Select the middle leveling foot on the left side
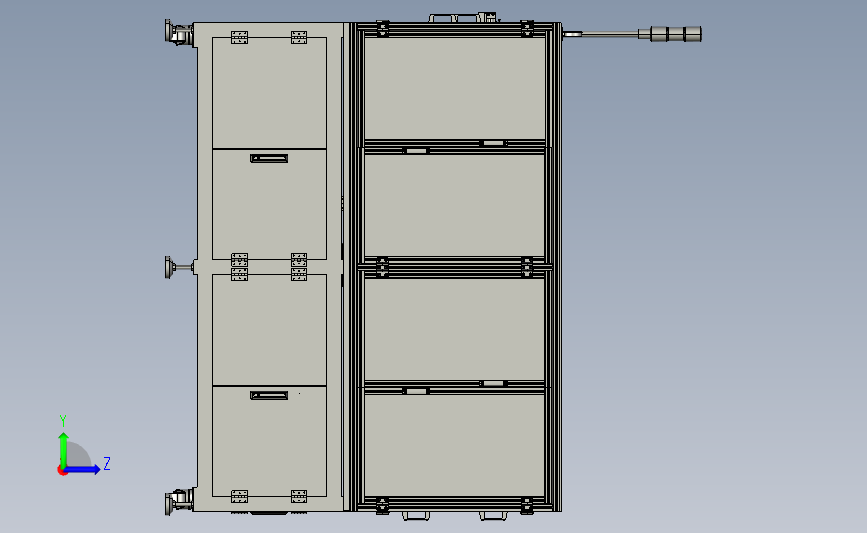The width and height of the screenshot is (867, 533). tap(179, 267)
